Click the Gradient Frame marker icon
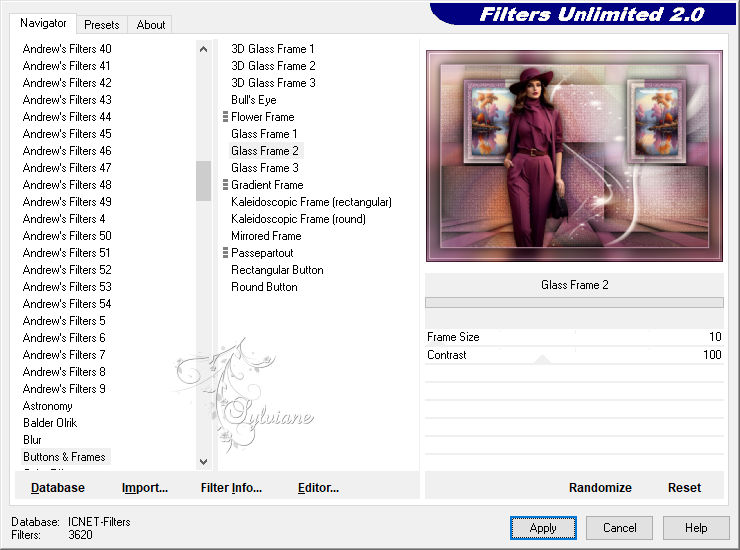740x550 pixels. 225,185
